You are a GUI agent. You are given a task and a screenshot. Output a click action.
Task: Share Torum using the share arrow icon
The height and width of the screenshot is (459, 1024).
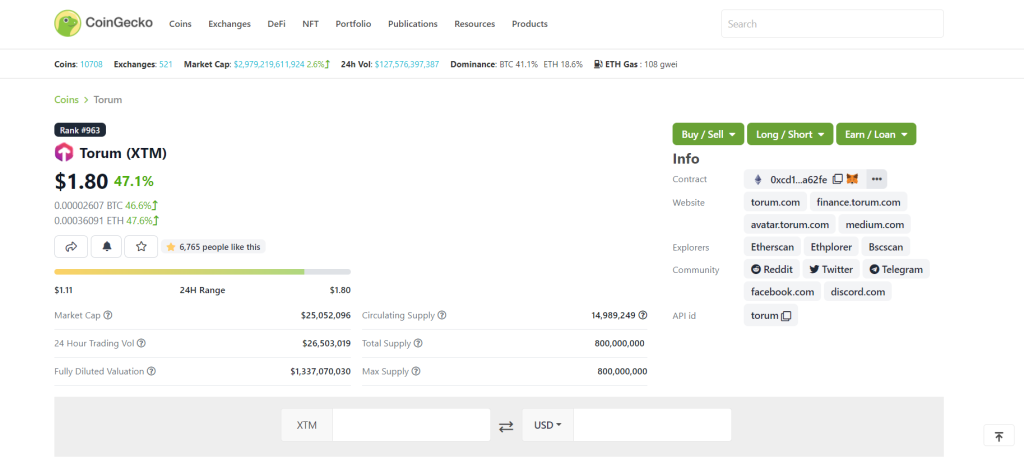(x=72, y=246)
